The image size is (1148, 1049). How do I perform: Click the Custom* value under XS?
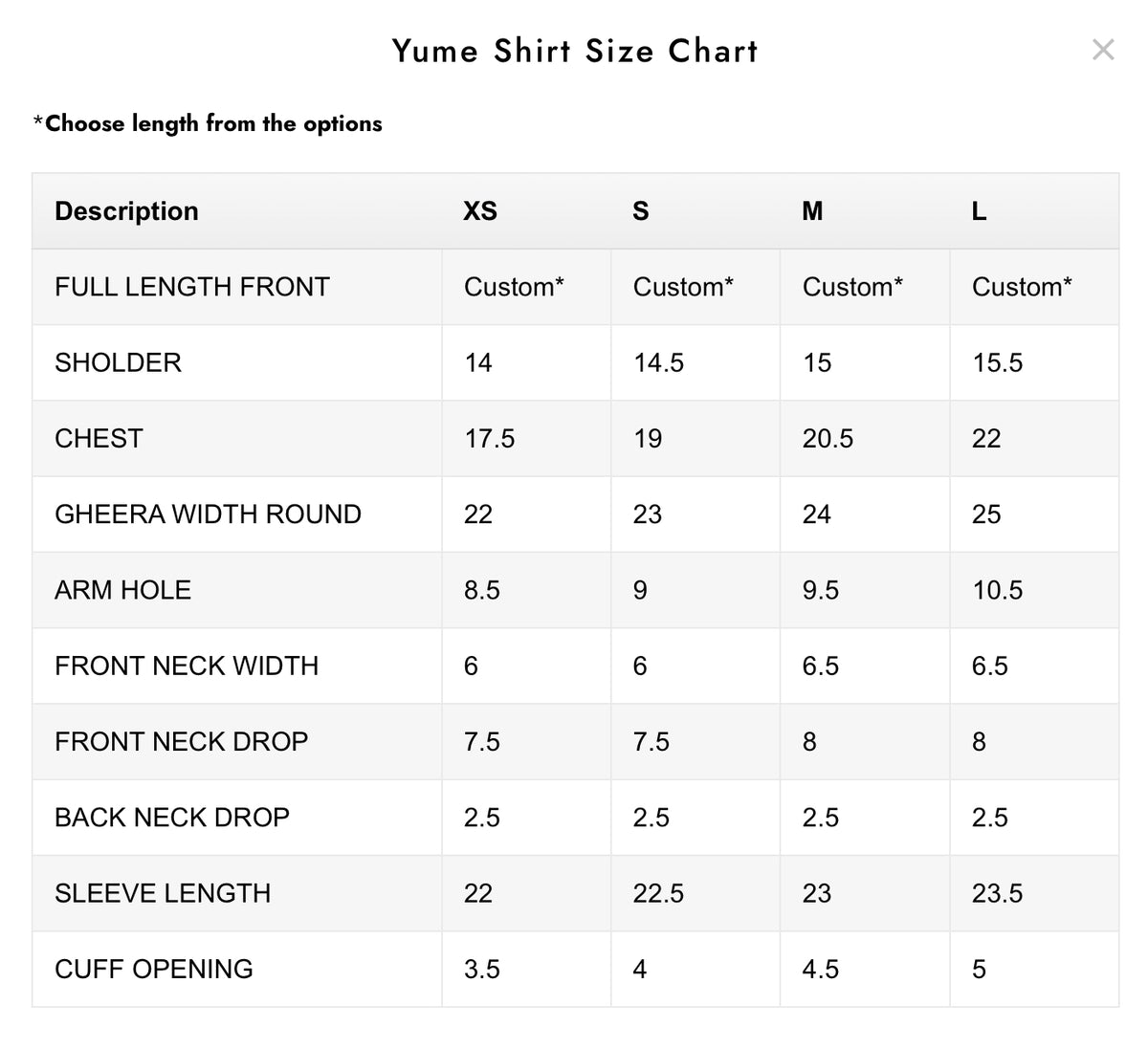(514, 287)
